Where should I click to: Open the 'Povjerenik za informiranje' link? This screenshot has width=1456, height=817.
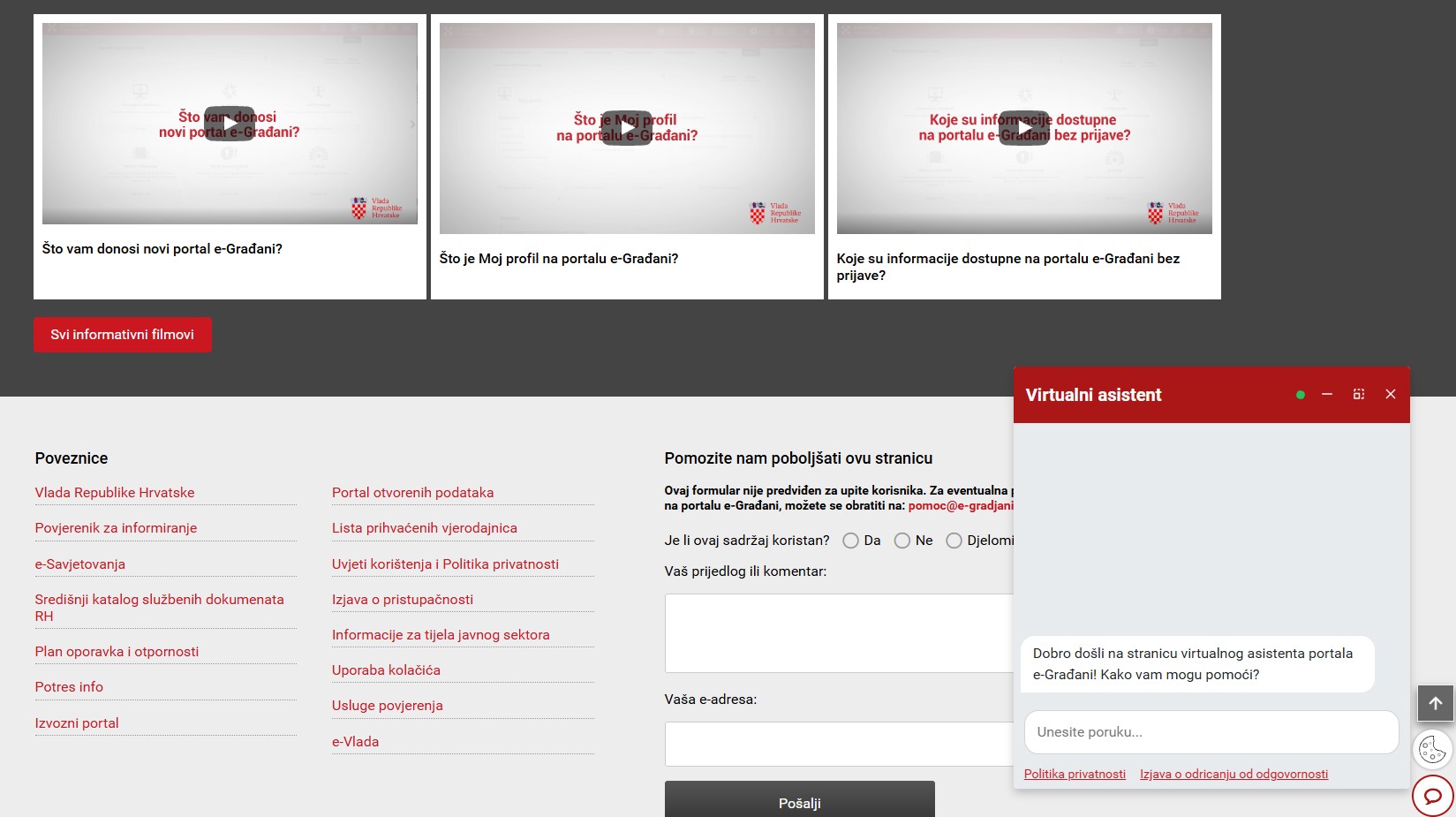coord(116,528)
